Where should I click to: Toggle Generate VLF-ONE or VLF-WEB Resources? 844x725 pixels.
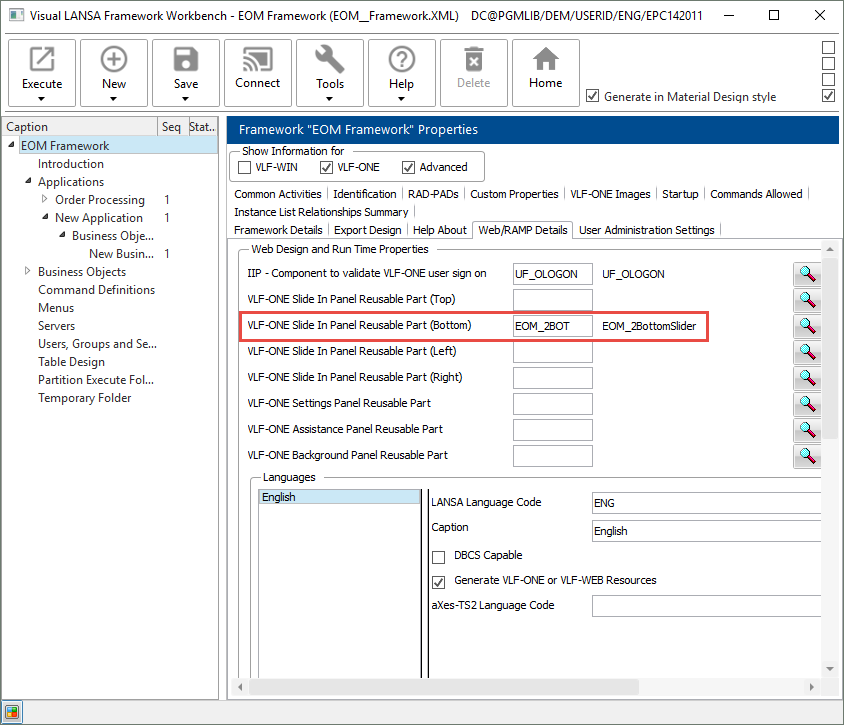pos(439,582)
